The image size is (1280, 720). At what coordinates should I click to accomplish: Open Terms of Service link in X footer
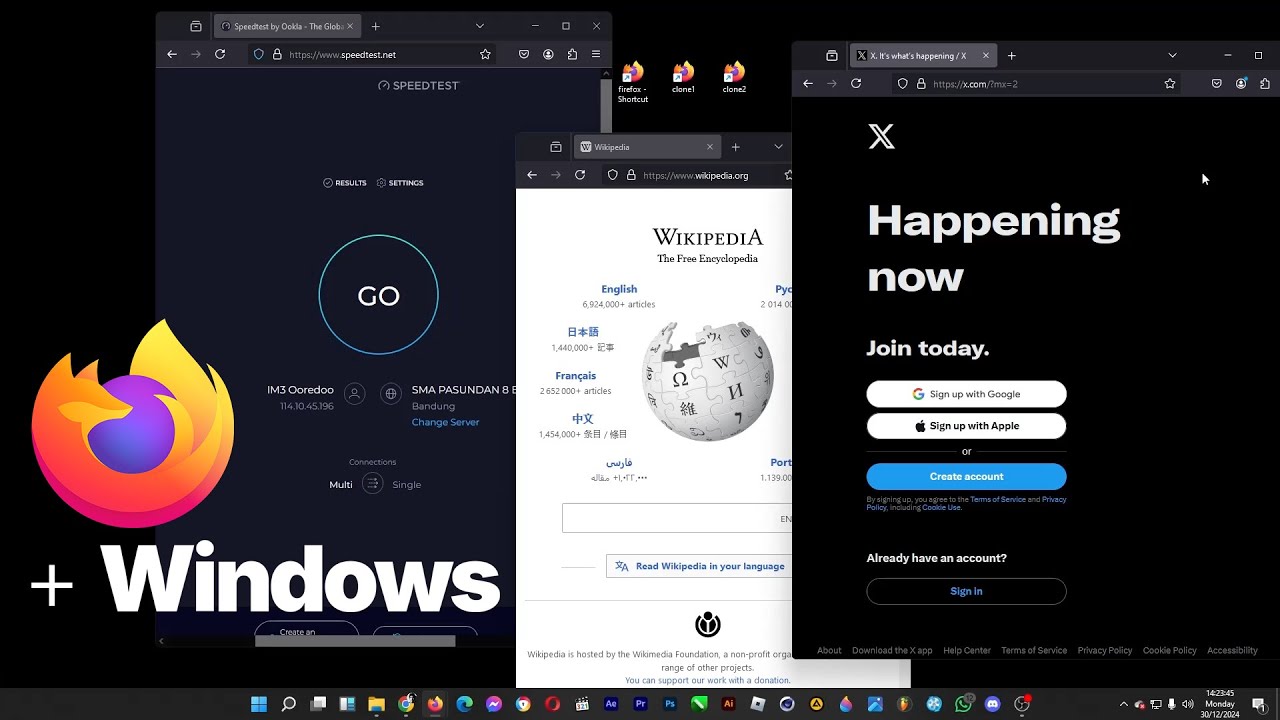click(1034, 650)
